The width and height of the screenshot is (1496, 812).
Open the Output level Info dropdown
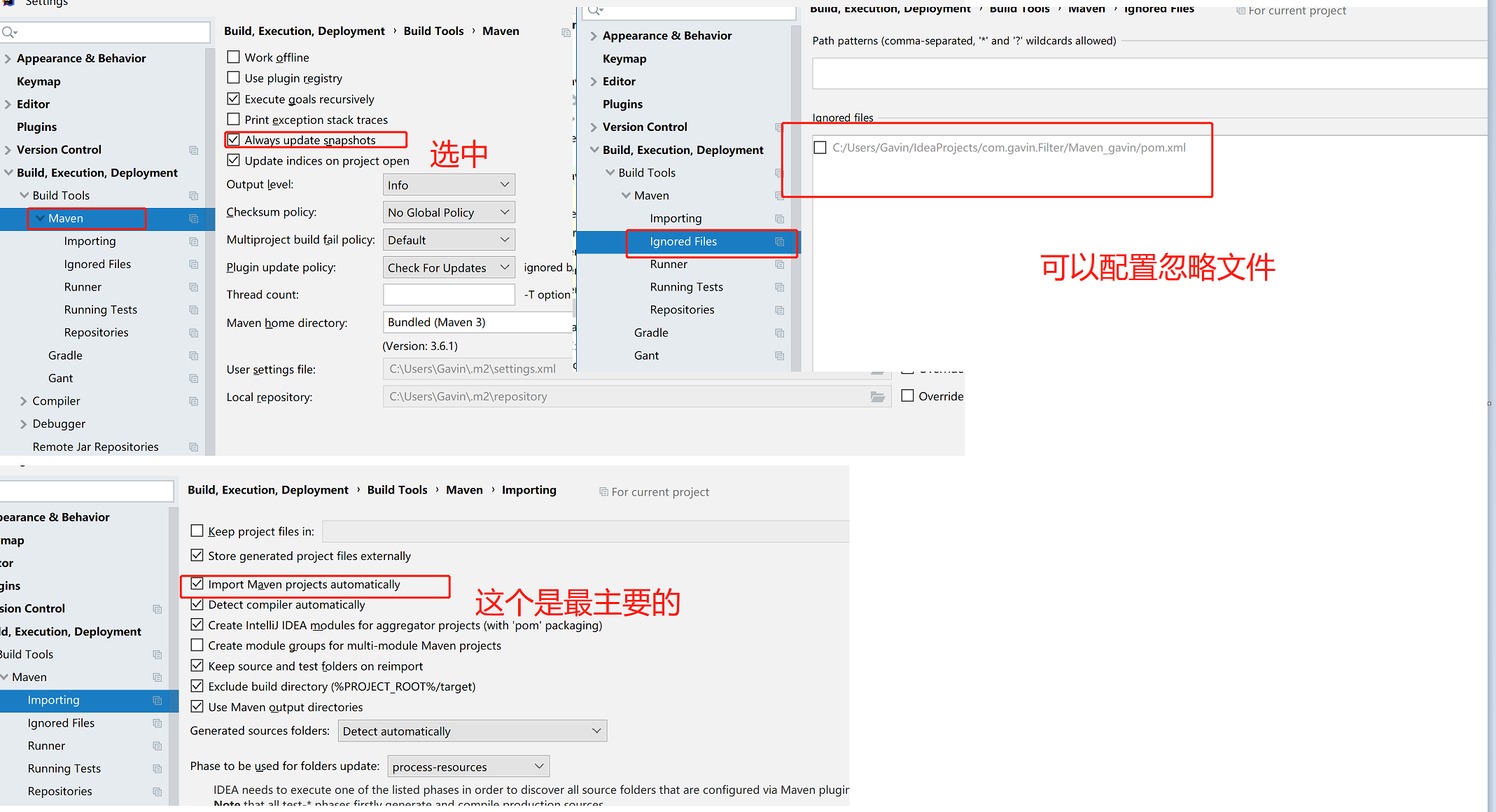coord(449,185)
